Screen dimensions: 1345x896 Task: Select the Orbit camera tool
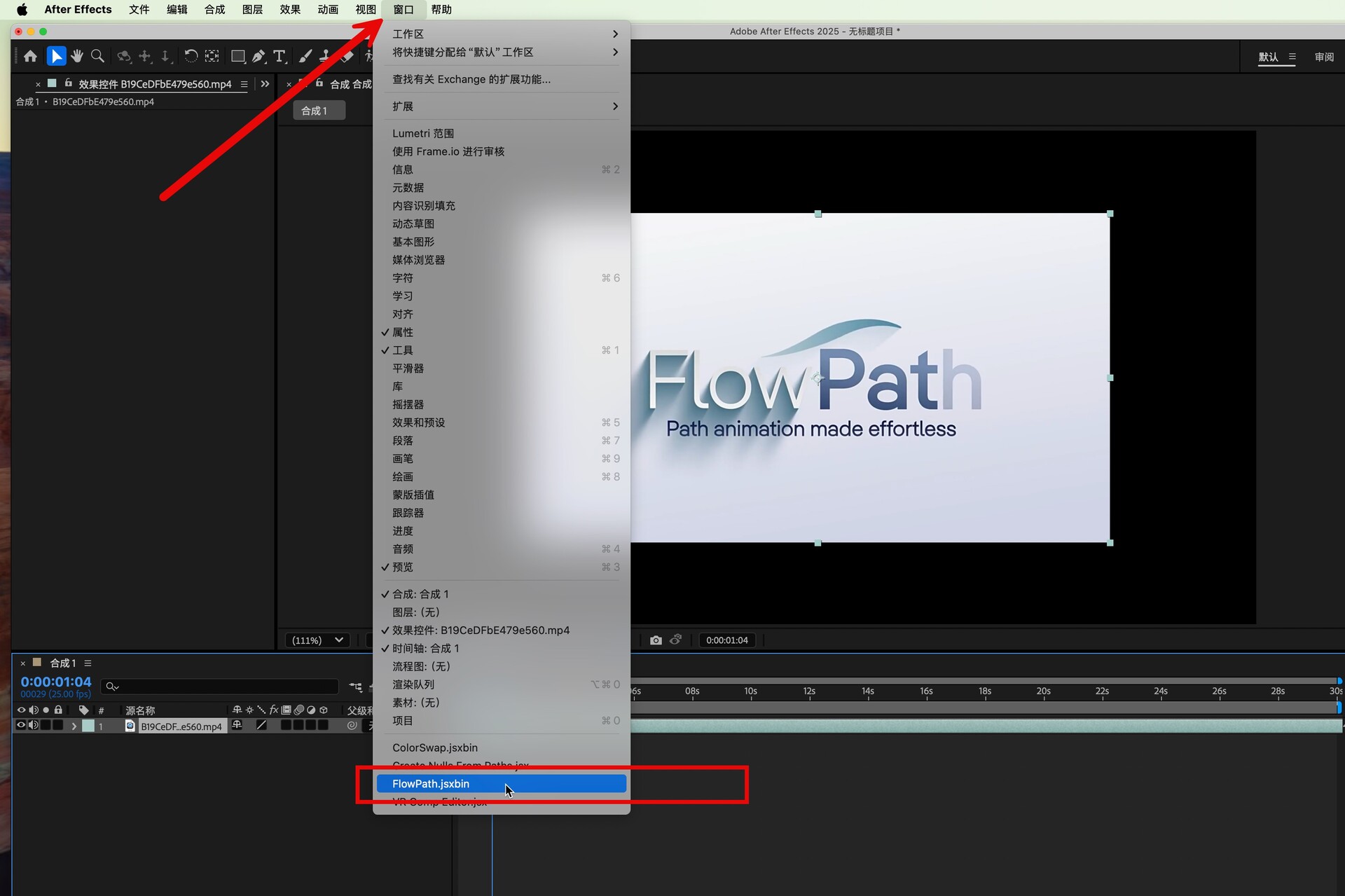click(x=124, y=56)
